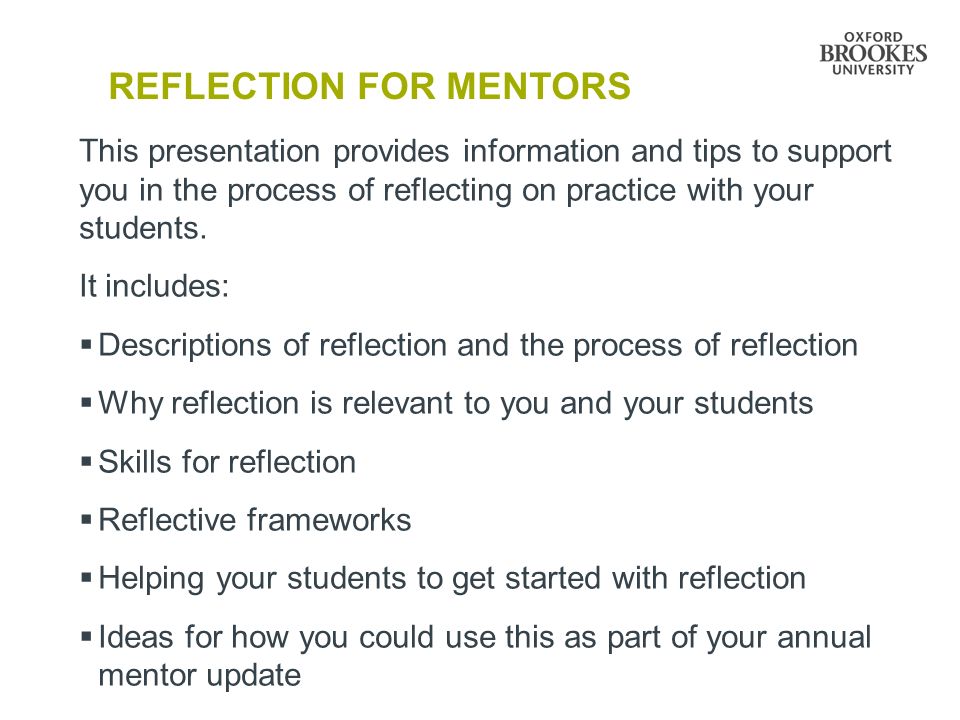This screenshot has height=720, width=960.
Task: Click the bullet before 'Why reflection is relevant'
Action: [86, 403]
